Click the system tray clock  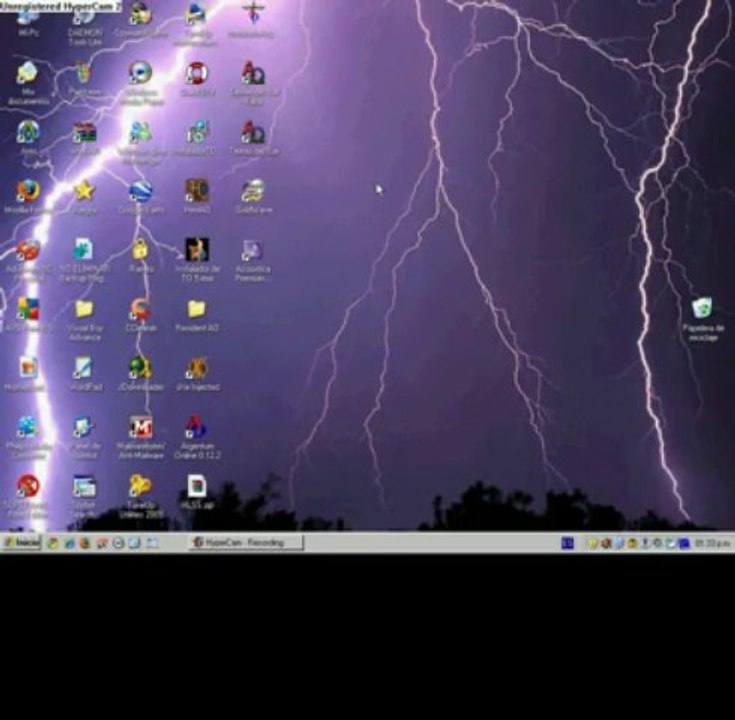[712, 543]
